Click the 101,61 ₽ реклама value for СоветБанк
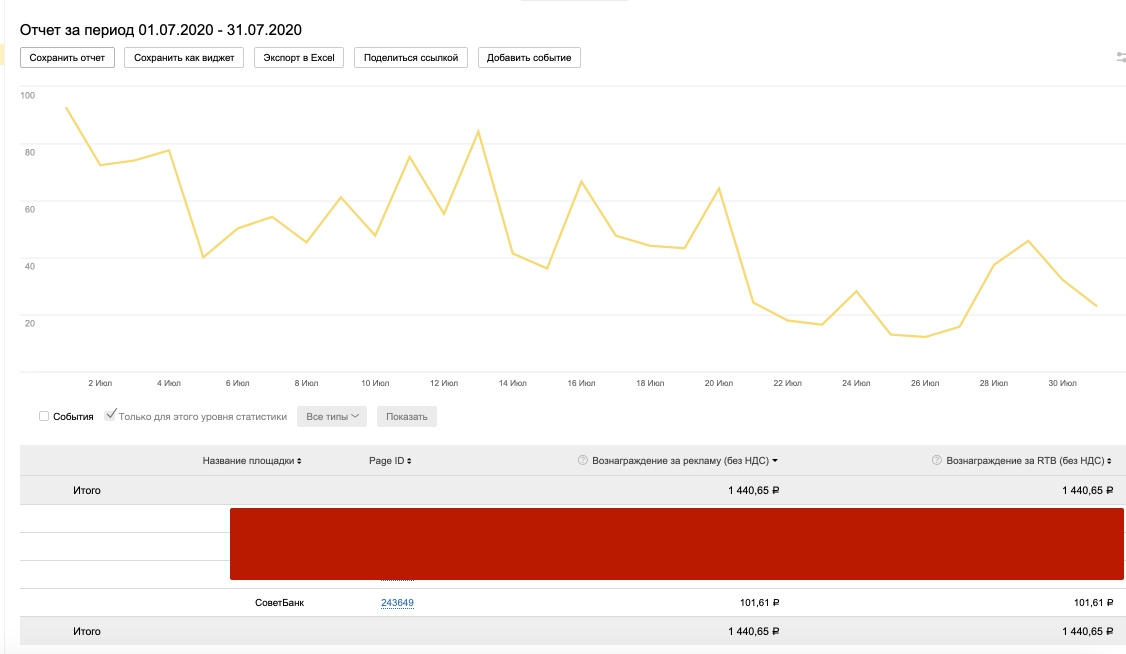 pyautogui.click(x=760, y=603)
